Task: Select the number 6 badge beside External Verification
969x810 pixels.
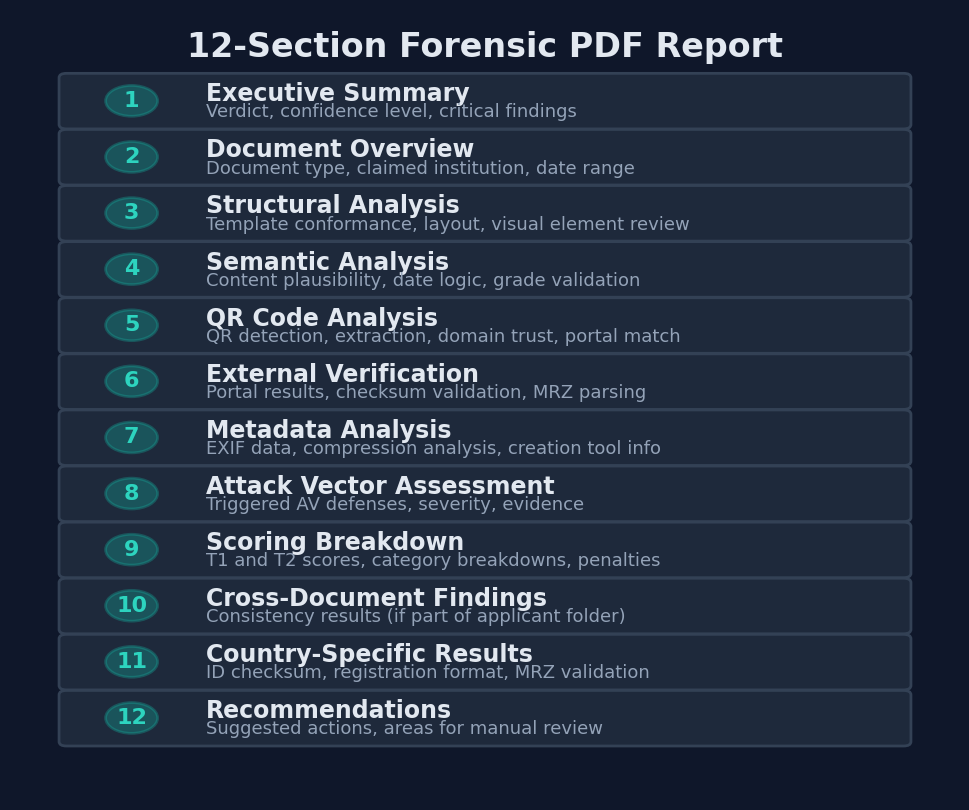Action: [131, 381]
